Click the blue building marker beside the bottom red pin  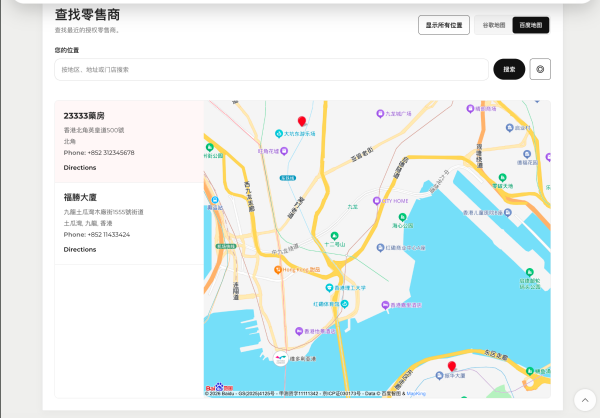click(x=439, y=376)
